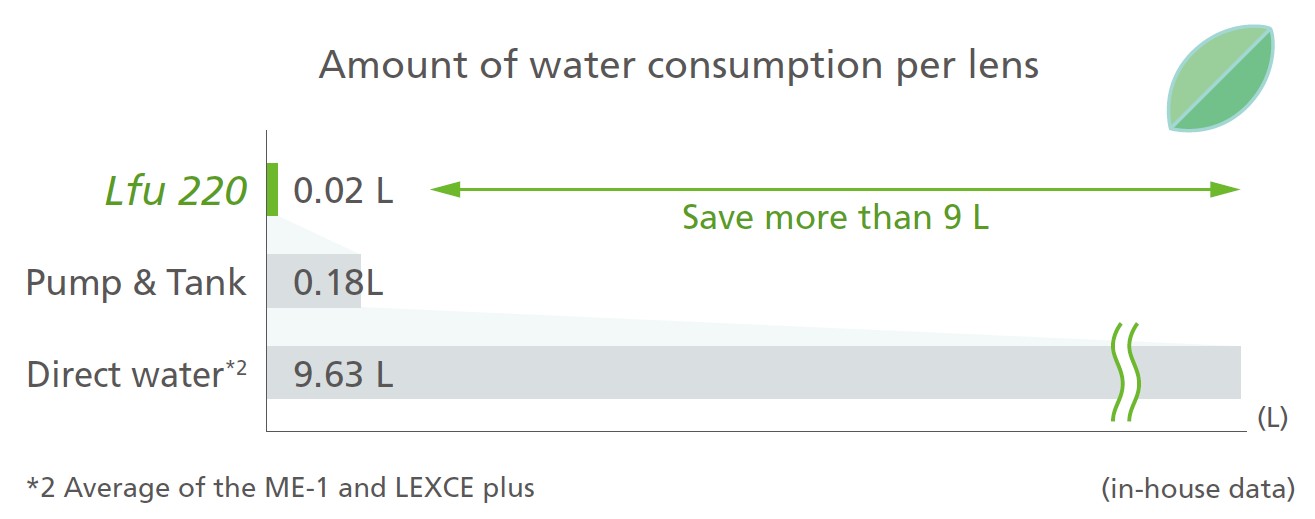This screenshot has height=519, width=1315.
Task: Click the (L) axis unit label
Action: (1271, 419)
